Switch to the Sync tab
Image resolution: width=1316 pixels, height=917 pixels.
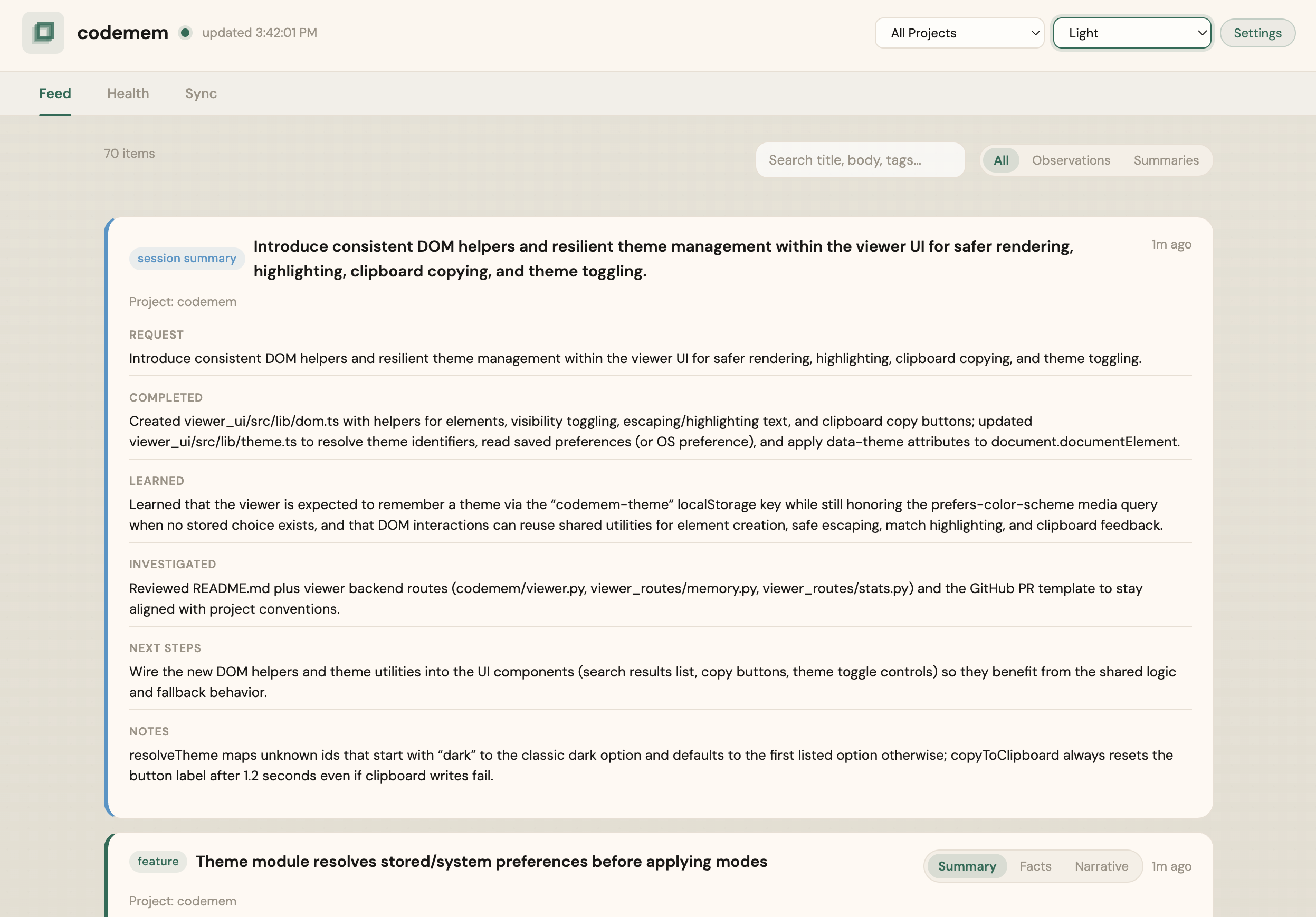pyautogui.click(x=201, y=93)
